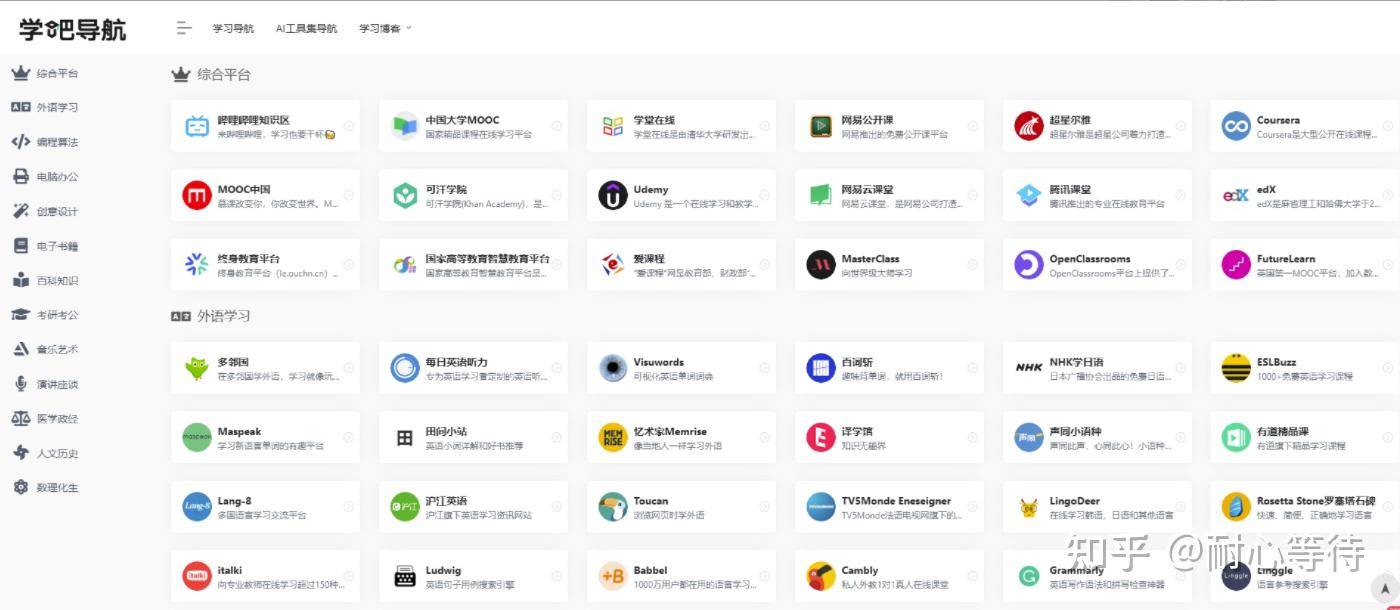Open the MasterClass card link
The image size is (1400, 610).
(890, 265)
